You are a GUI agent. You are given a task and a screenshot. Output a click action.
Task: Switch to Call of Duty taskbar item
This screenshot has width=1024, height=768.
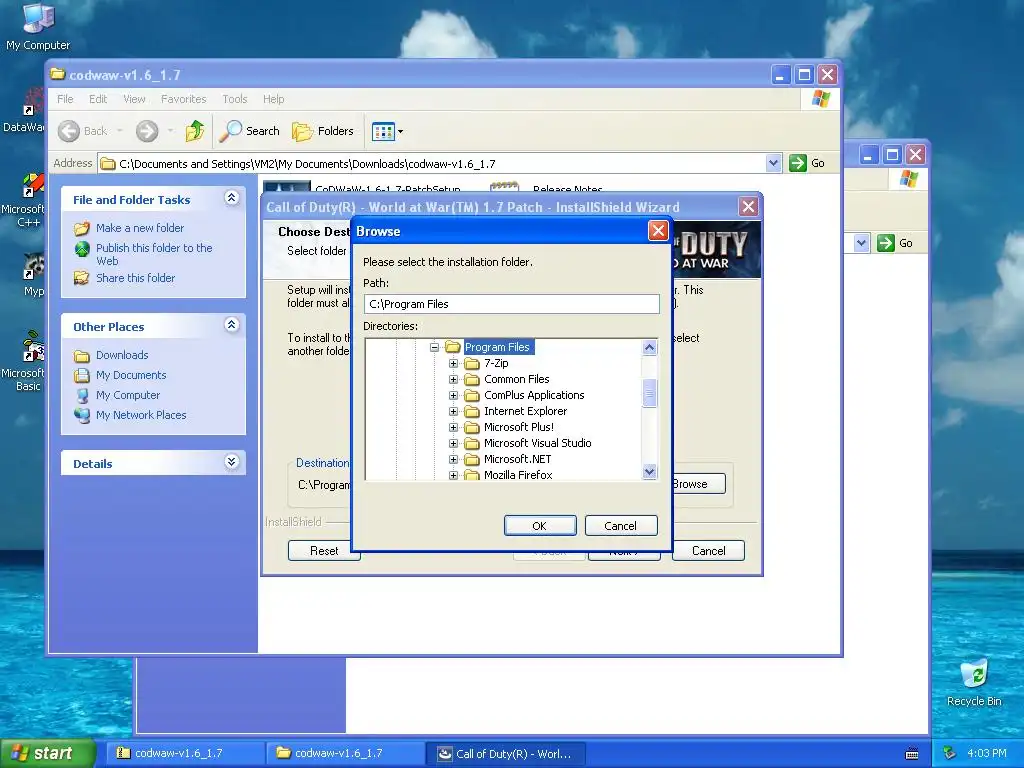point(505,754)
